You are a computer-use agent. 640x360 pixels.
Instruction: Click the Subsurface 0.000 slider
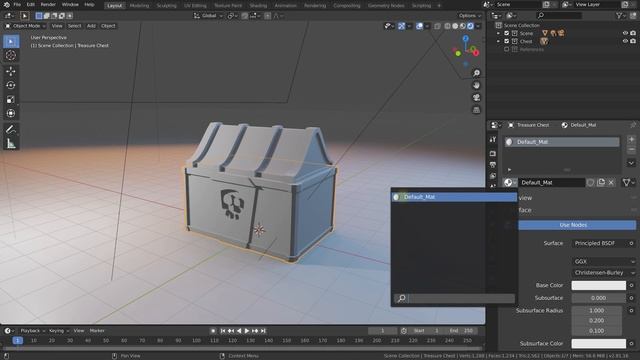pos(598,298)
